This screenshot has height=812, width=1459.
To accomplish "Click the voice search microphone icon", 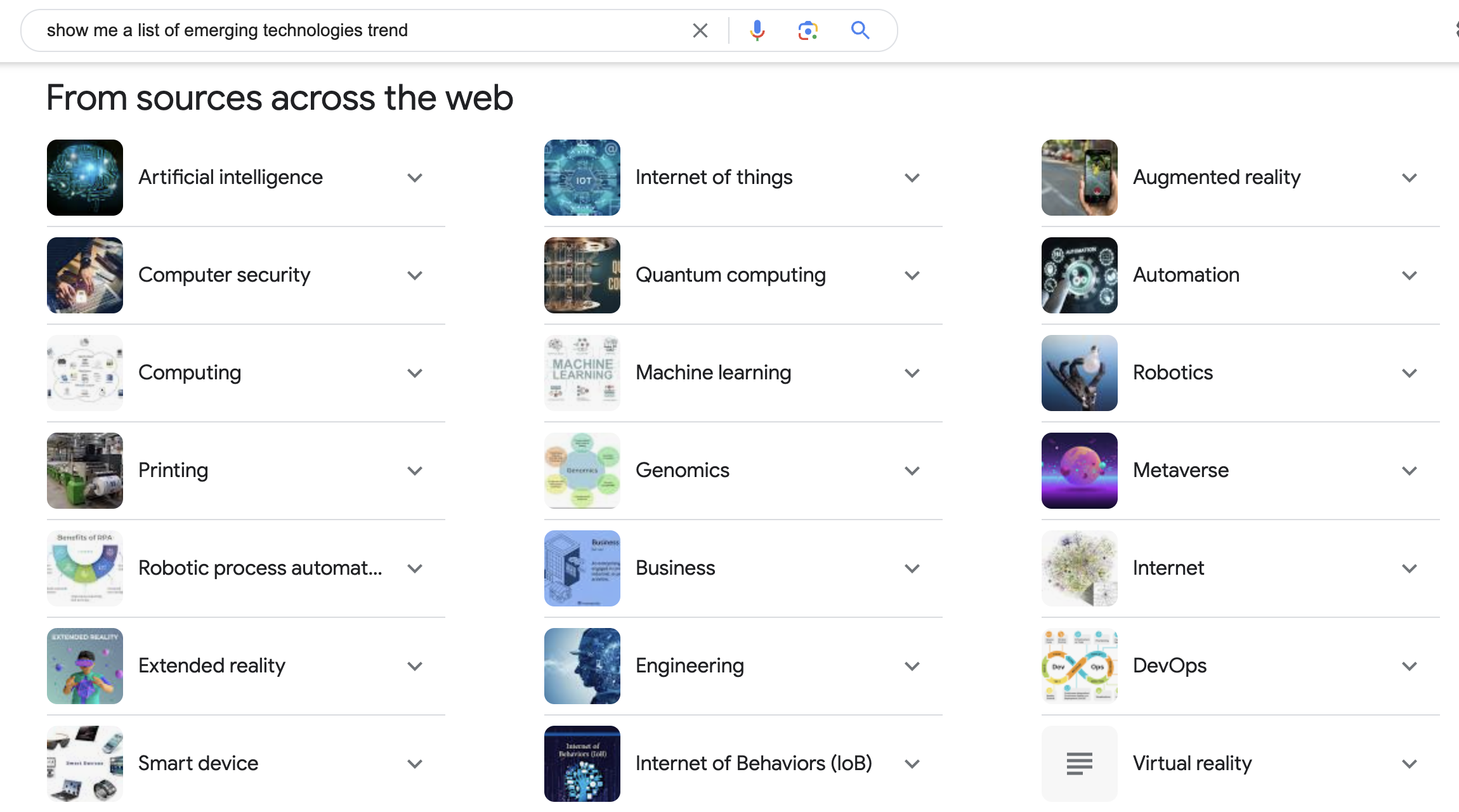I will click(757, 30).
